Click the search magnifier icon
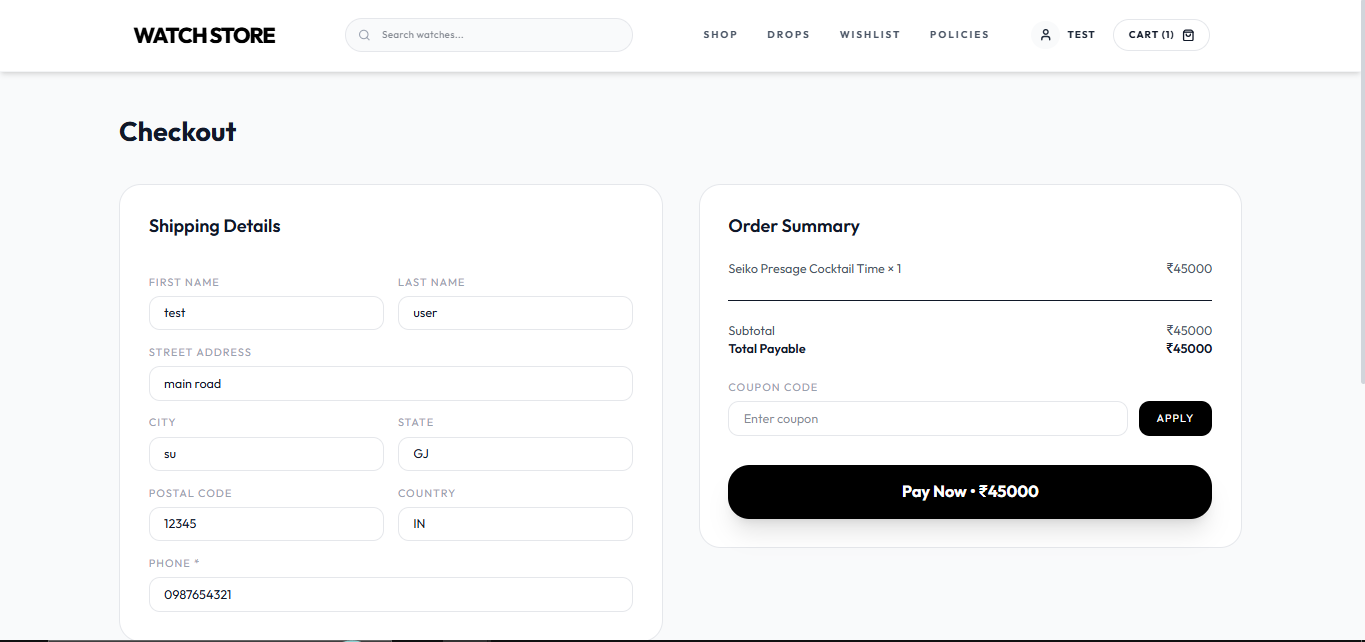 click(x=364, y=34)
